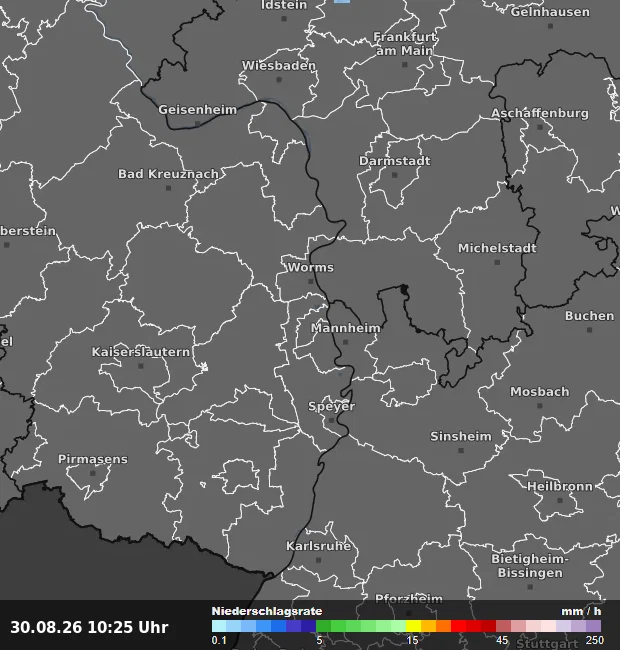This screenshot has height=650, width=620.
Task: Click the Frankfurt am Main marker dot
Action: click(x=404, y=65)
